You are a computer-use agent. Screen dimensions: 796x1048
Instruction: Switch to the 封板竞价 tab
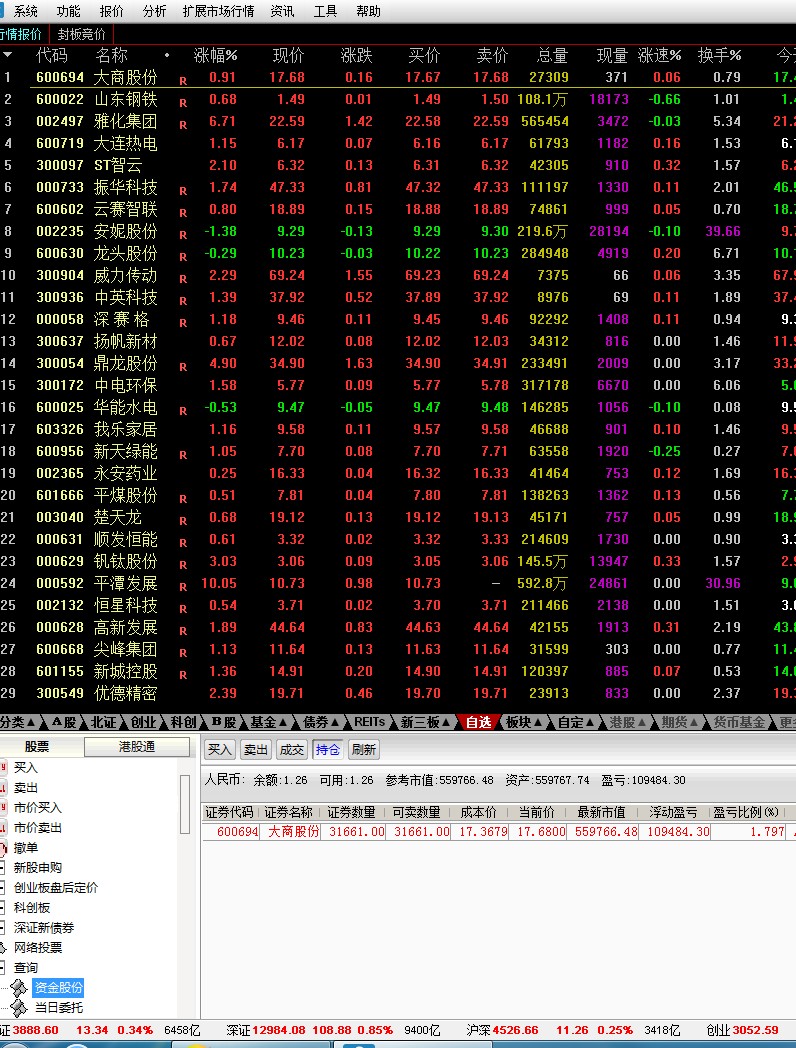tap(81, 34)
